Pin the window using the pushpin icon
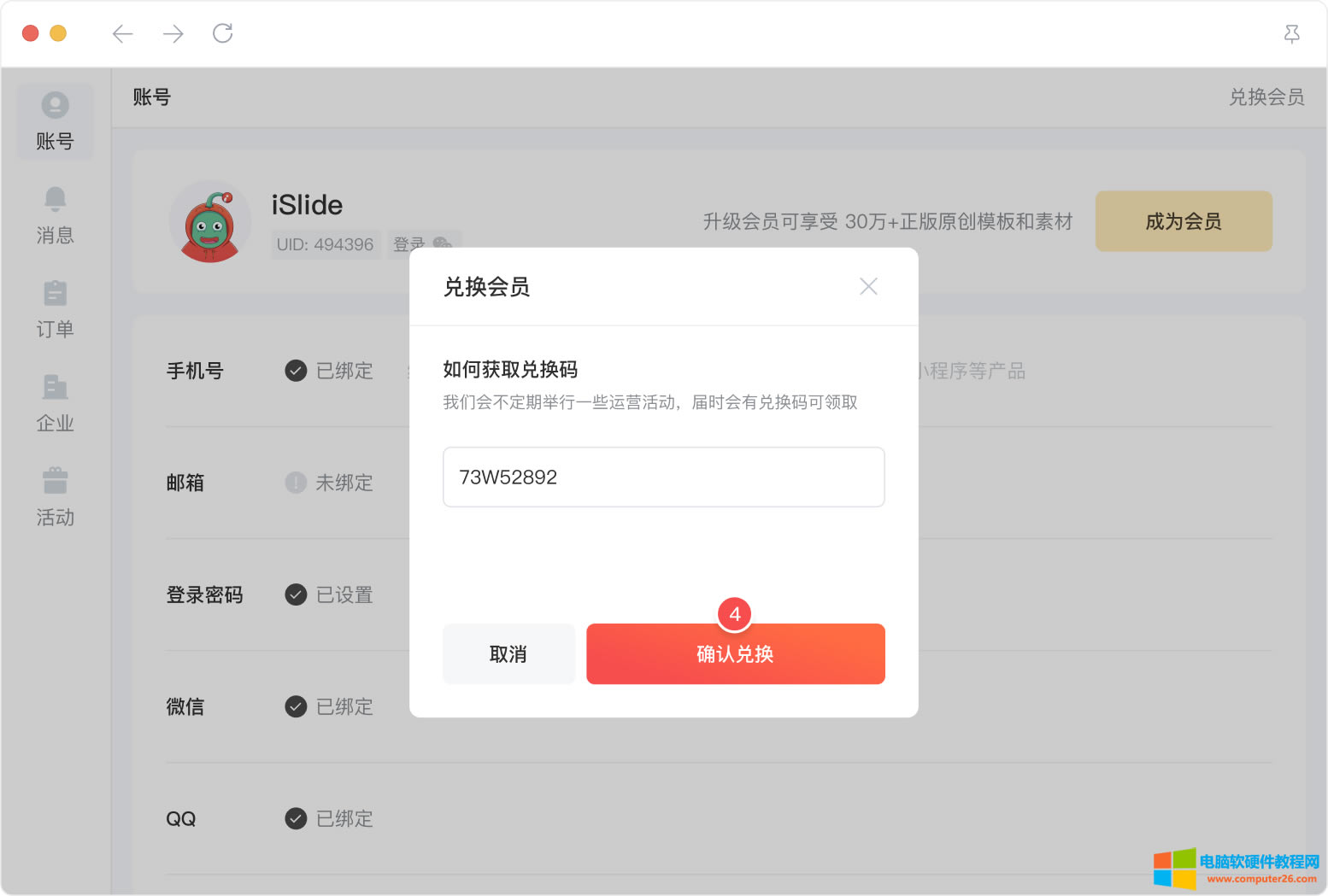1328x896 pixels. (x=1292, y=34)
